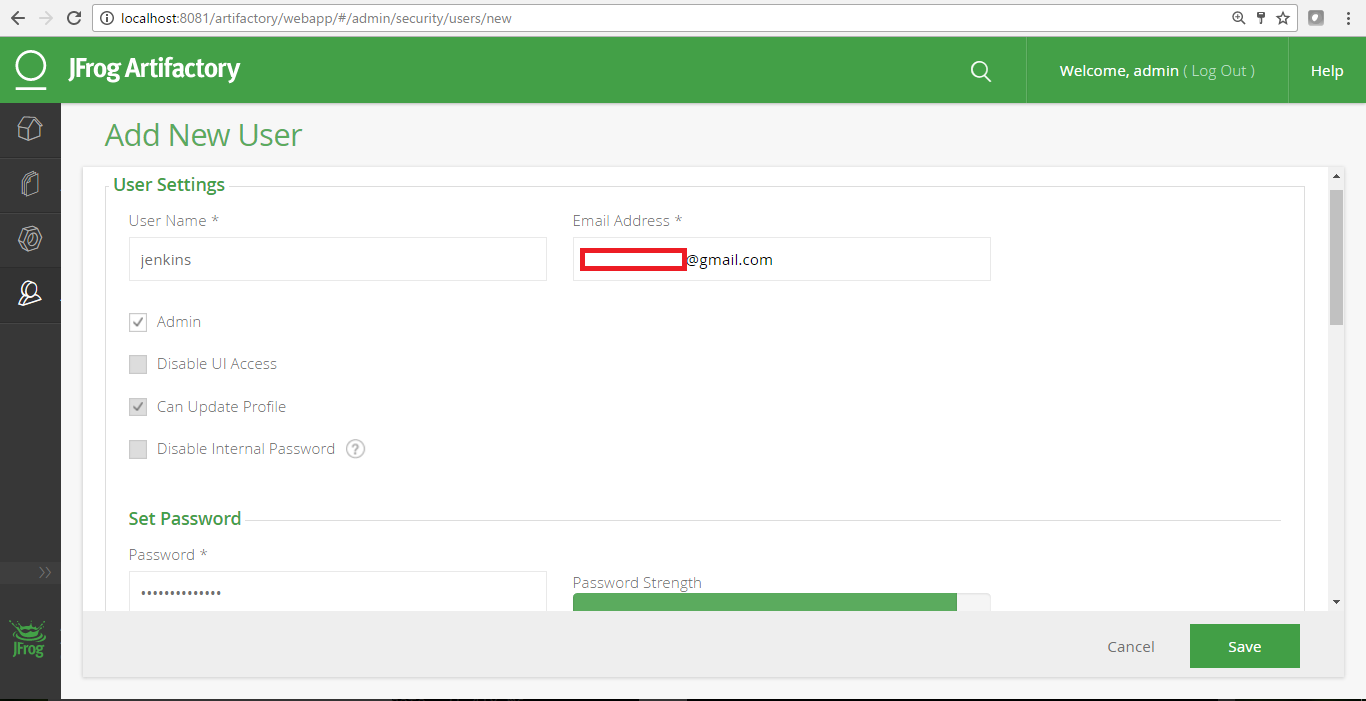The image size is (1366, 701).
Task: Click the site info icon in address bar
Action: [x=108, y=18]
